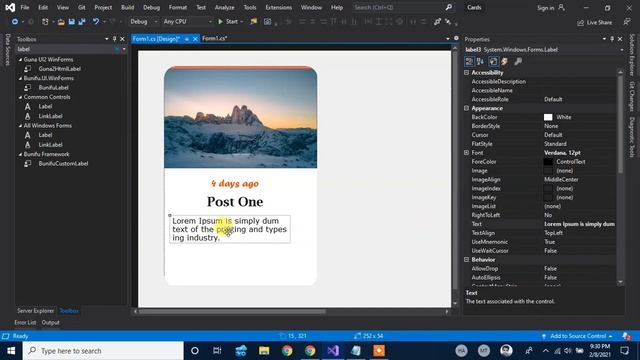
Task: Clear the Toolbox search box text
Action: click(x=117, y=49)
